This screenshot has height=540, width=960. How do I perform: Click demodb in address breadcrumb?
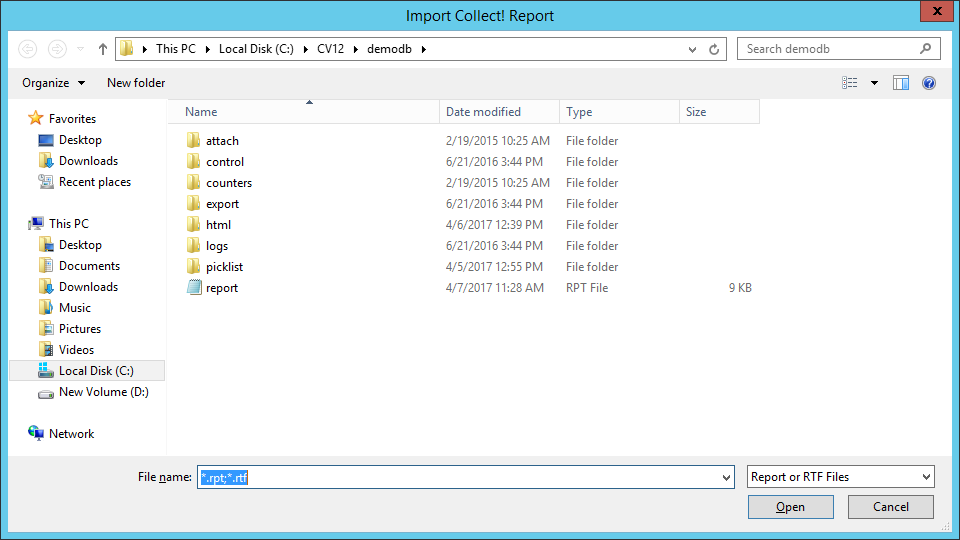click(389, 49)
